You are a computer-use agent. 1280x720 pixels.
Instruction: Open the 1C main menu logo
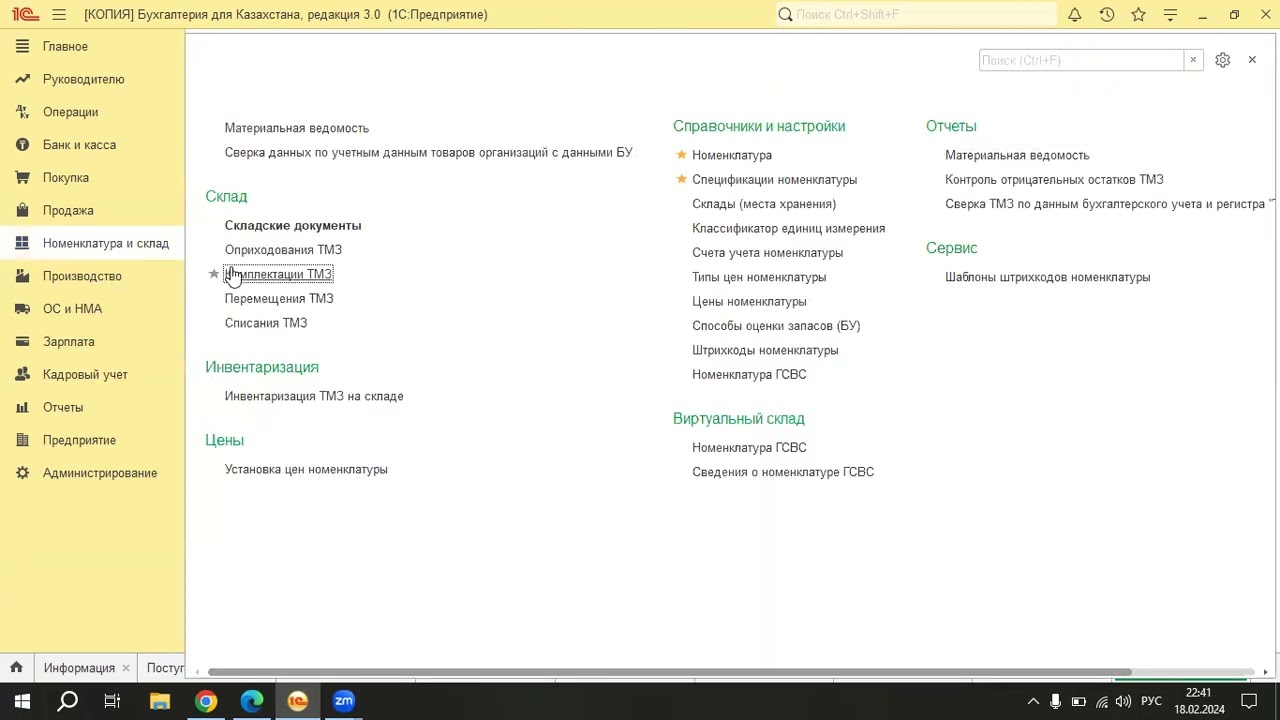pyautogui.click(x=25, y=15)
